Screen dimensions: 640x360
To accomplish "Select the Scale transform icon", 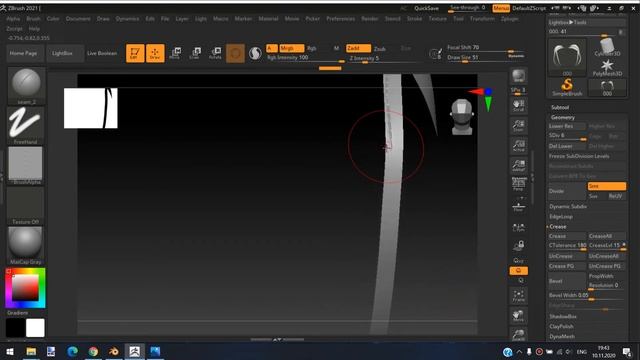I will (x=196, y=53).
